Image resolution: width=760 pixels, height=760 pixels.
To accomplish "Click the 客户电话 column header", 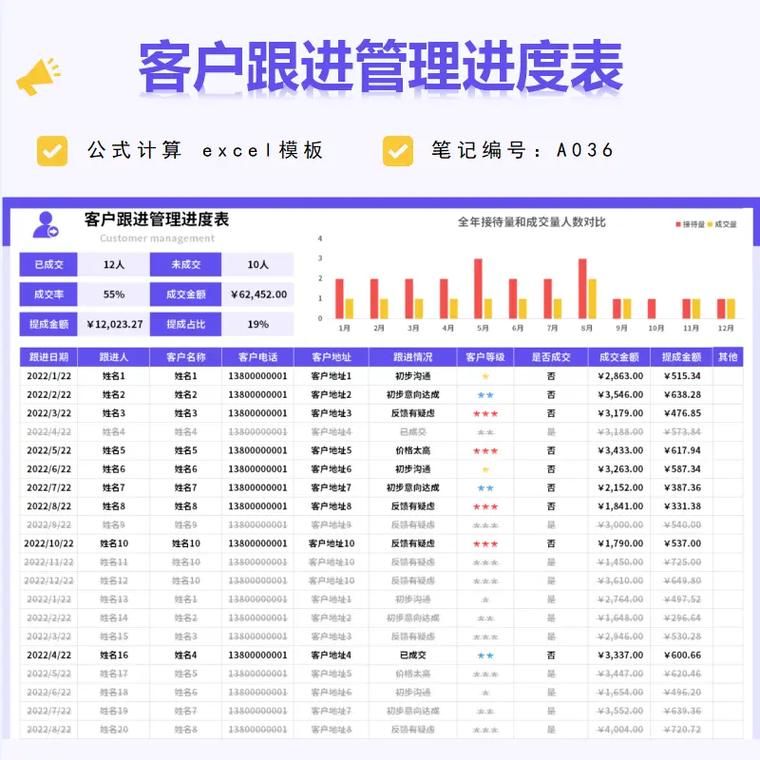I will point(257,357).
